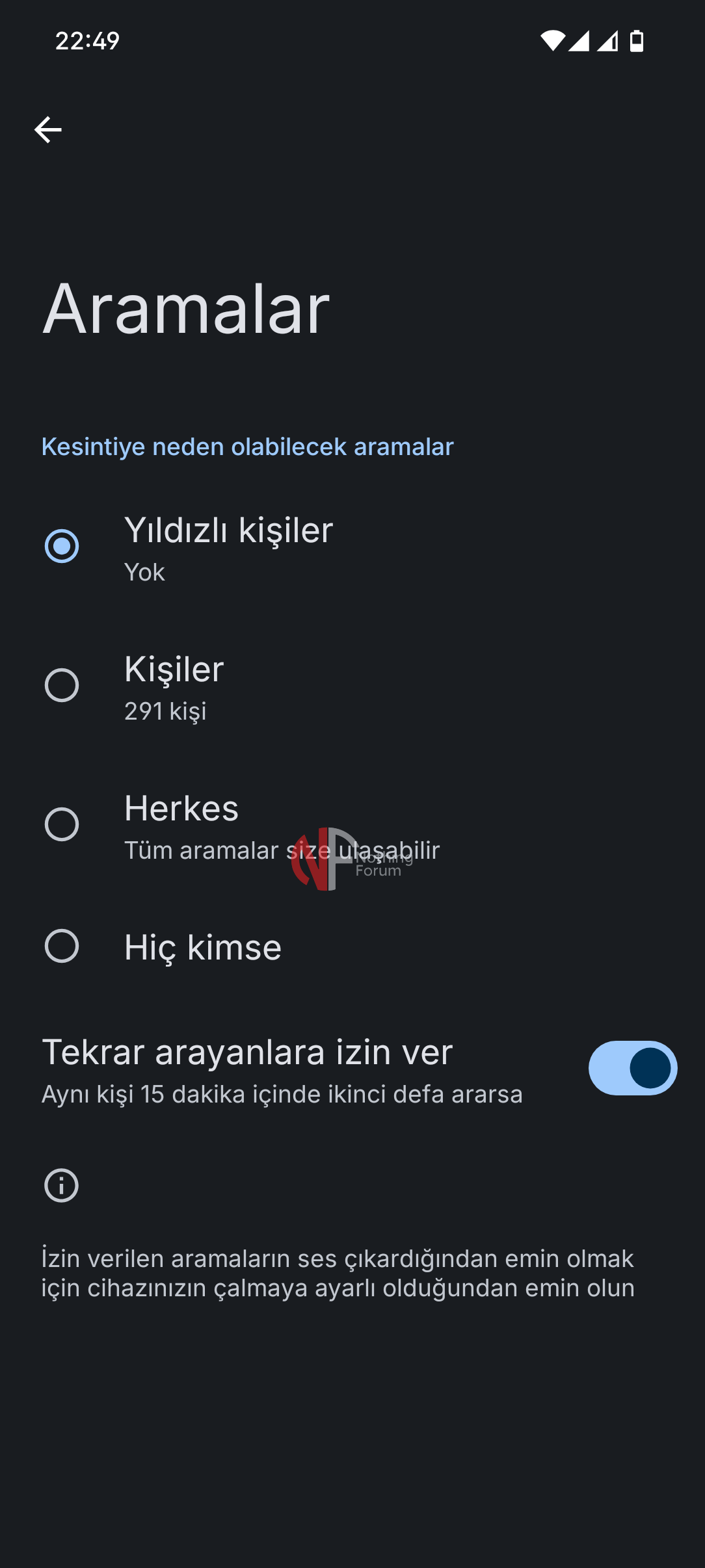Tap the second cellular signal icon

608,41
